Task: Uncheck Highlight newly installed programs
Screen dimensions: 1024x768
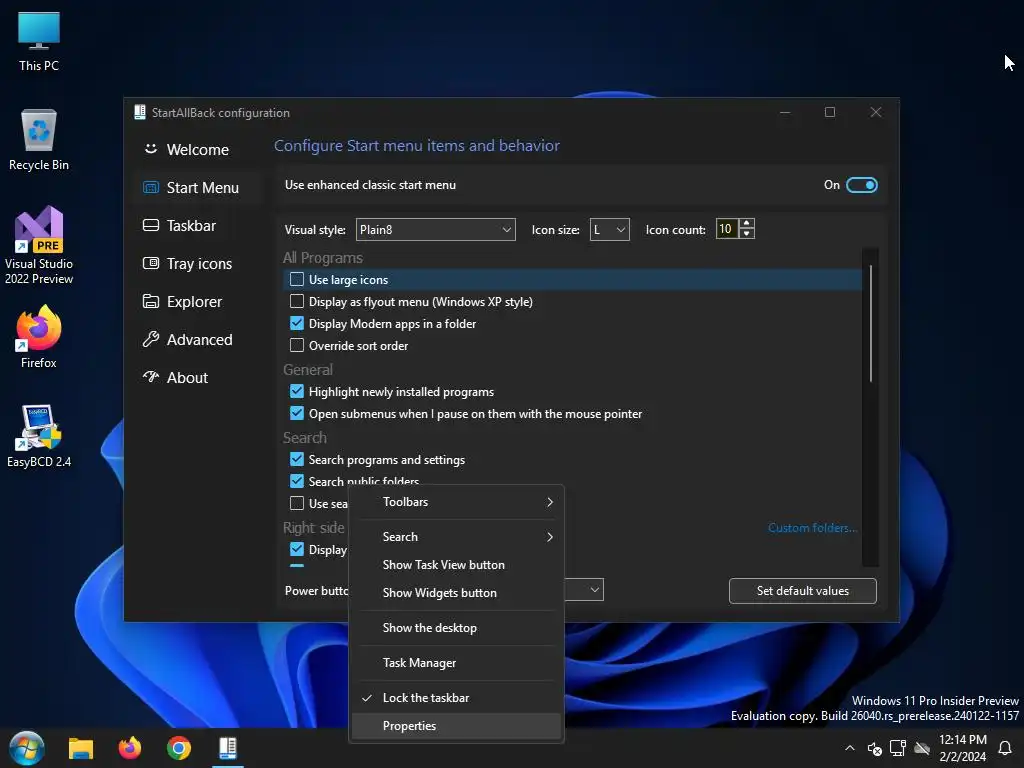Action: [x=296, y=391]
